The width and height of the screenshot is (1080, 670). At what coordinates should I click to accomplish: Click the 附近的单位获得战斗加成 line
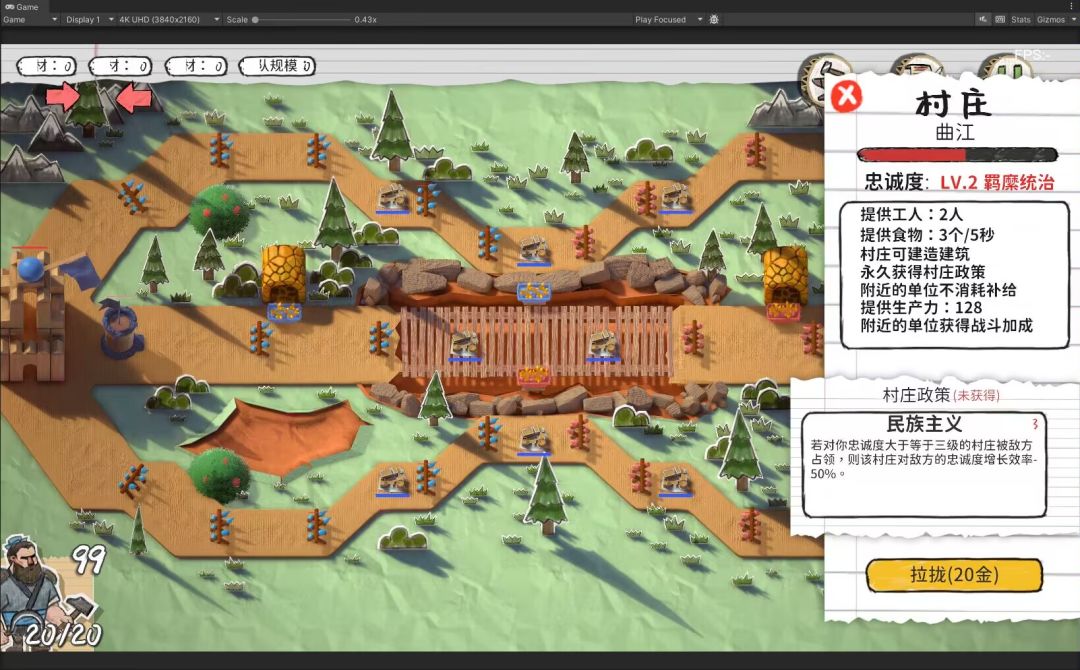click(946, 325)
